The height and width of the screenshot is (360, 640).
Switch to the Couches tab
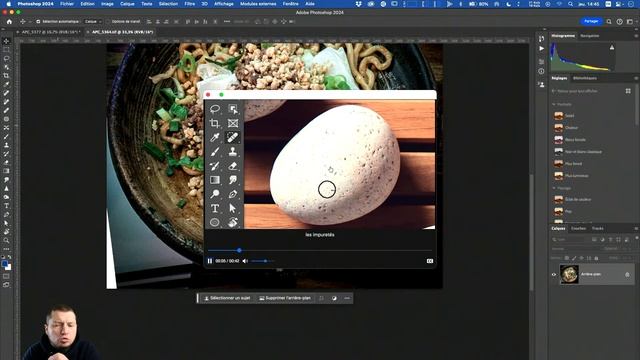pos(578,229)
